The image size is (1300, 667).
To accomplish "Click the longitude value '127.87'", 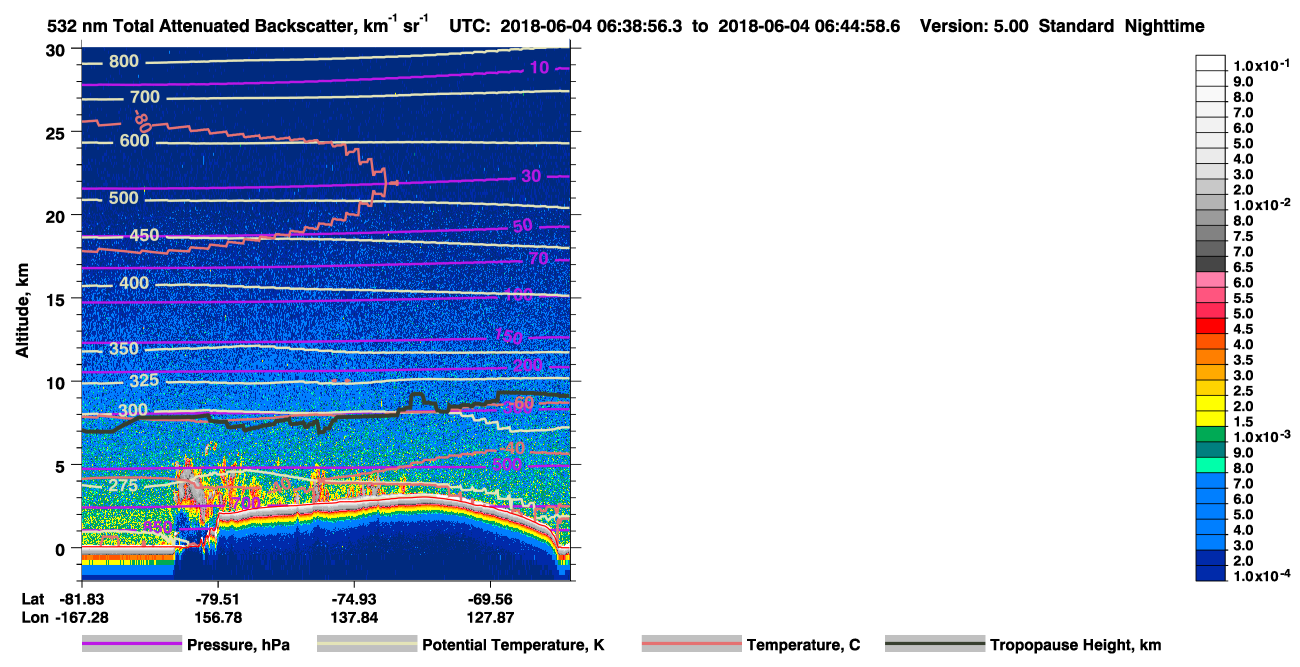I will 490,617.
